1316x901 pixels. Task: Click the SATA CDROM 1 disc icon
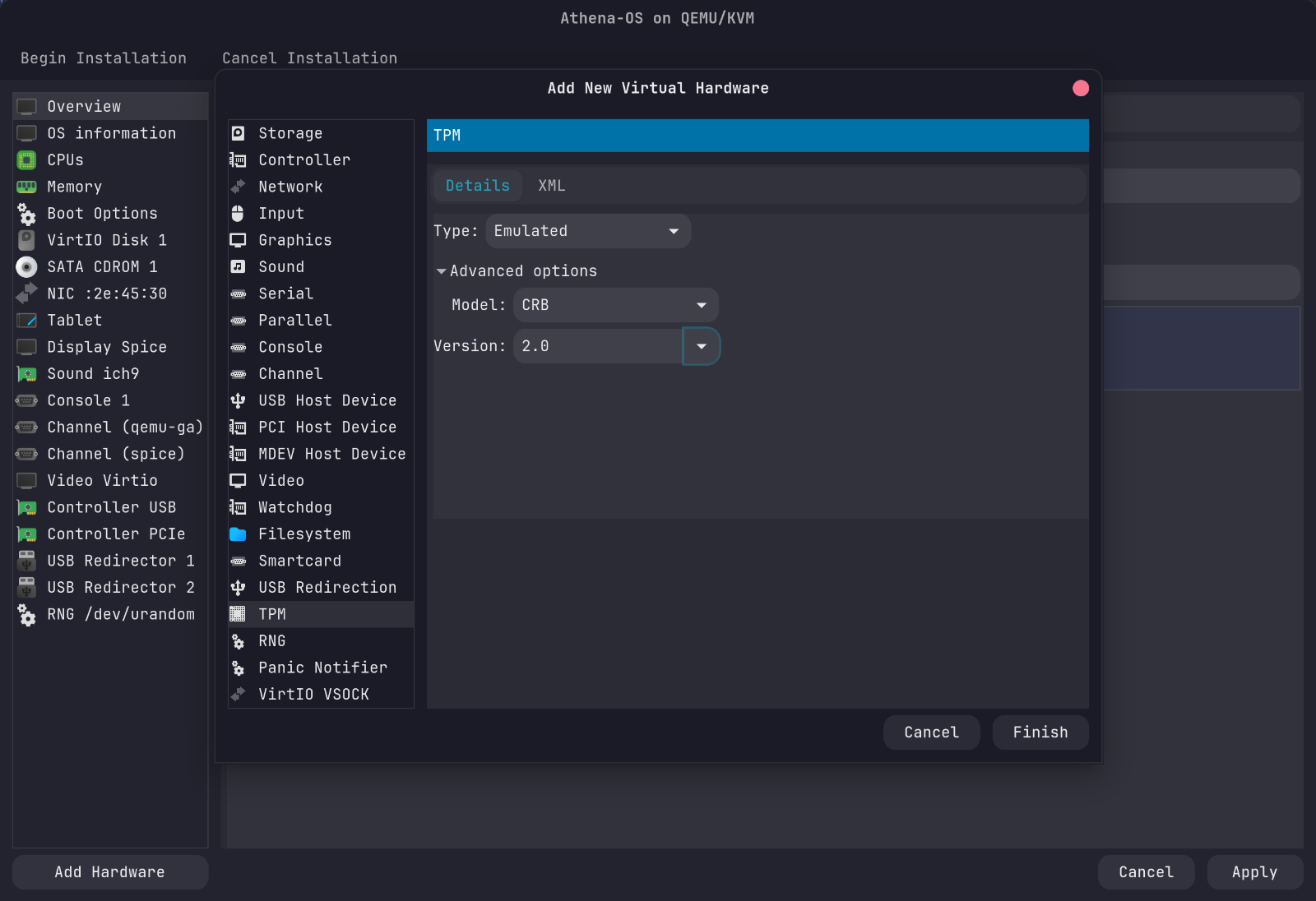pyautogui.click(x=26, y=266)
